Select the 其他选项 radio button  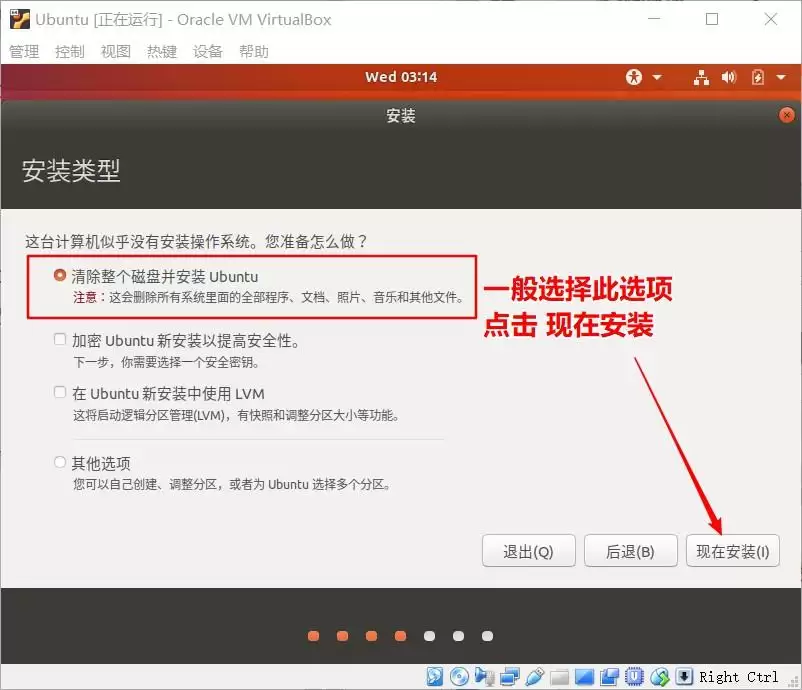[58, 461]
